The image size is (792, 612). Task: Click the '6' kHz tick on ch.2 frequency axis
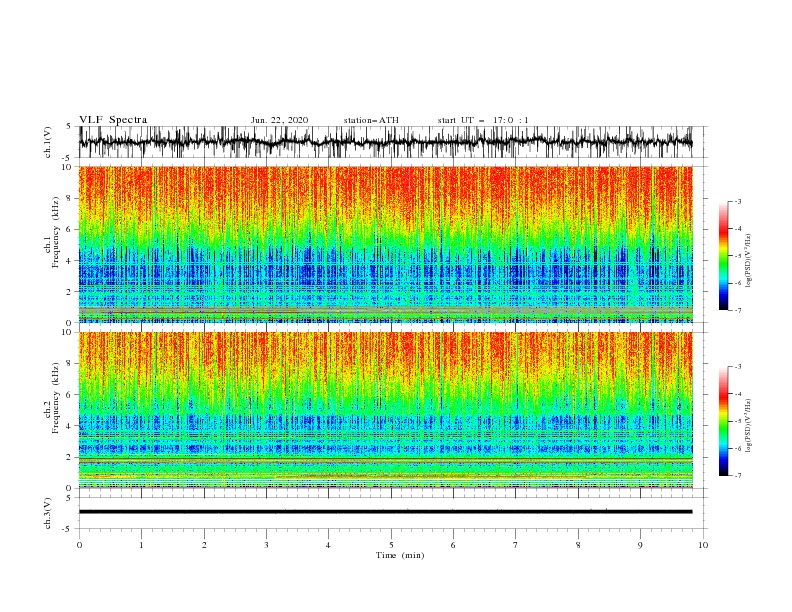(x=69, y=395)
